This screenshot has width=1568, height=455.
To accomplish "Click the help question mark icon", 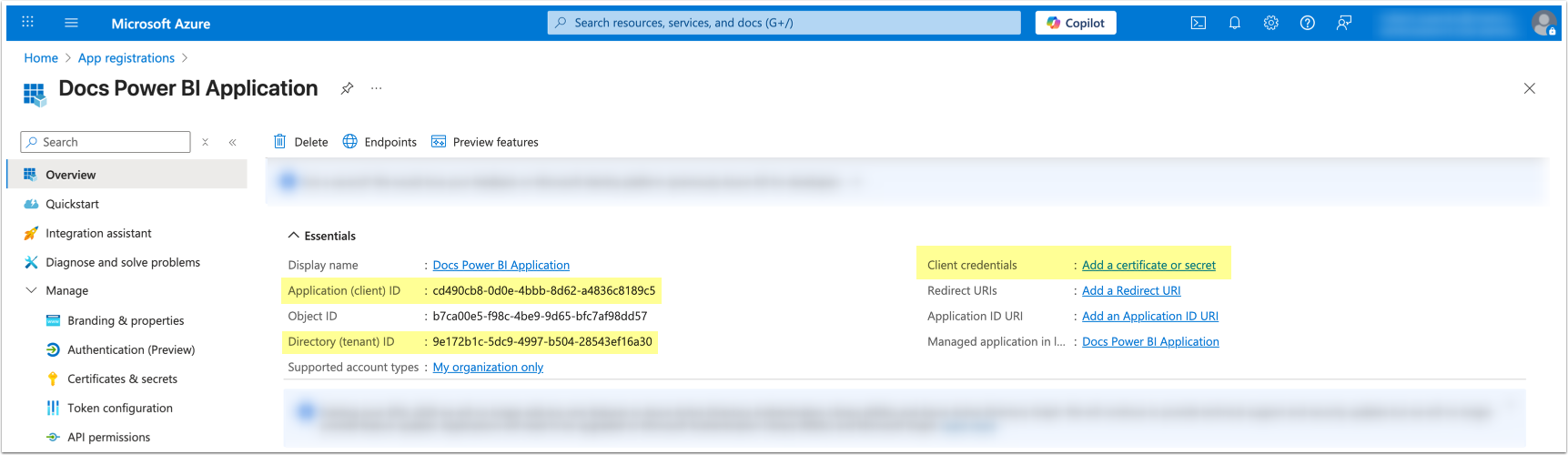I will 1308,23.
